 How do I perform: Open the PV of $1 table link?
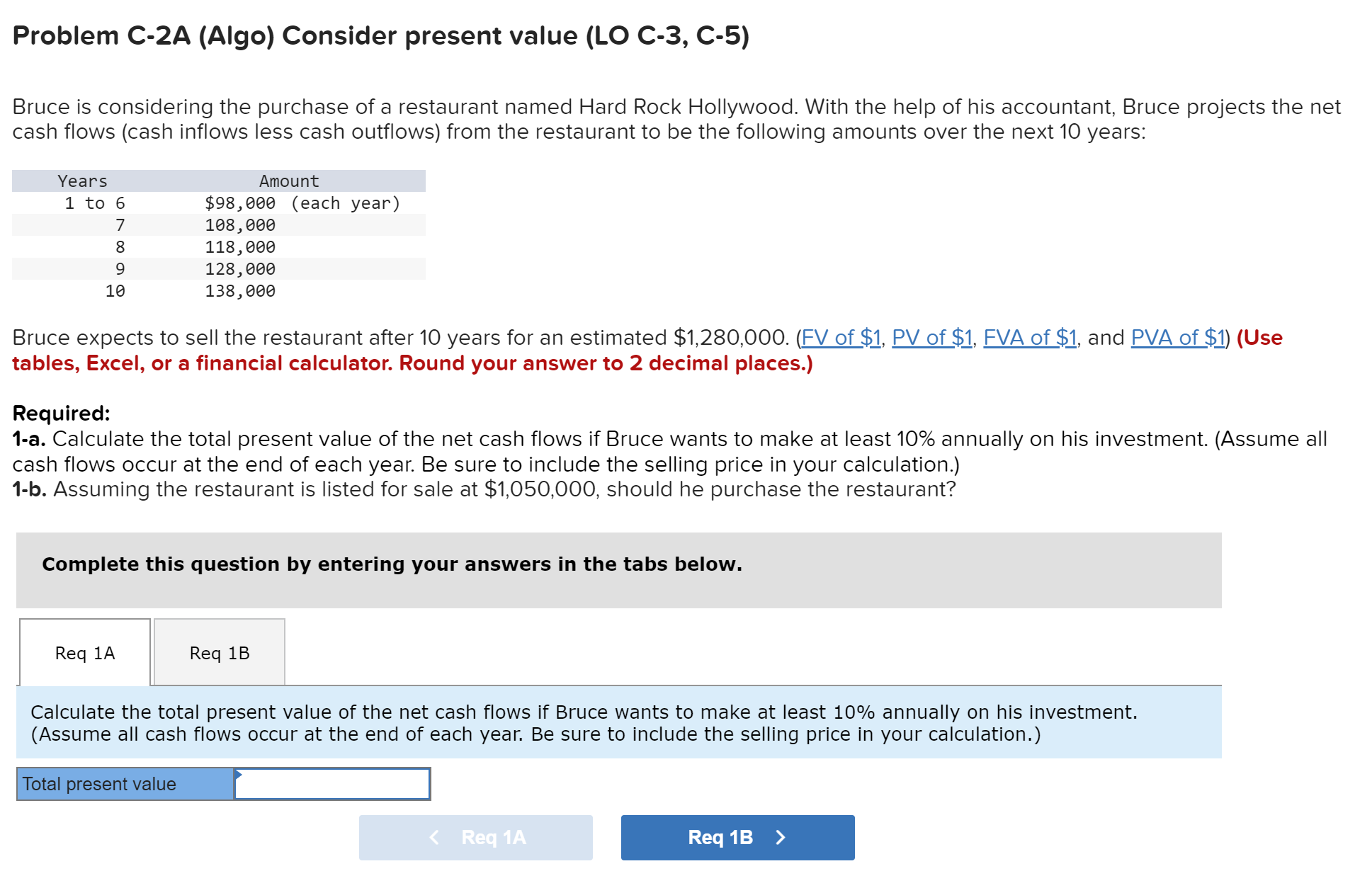click(931, 338)
